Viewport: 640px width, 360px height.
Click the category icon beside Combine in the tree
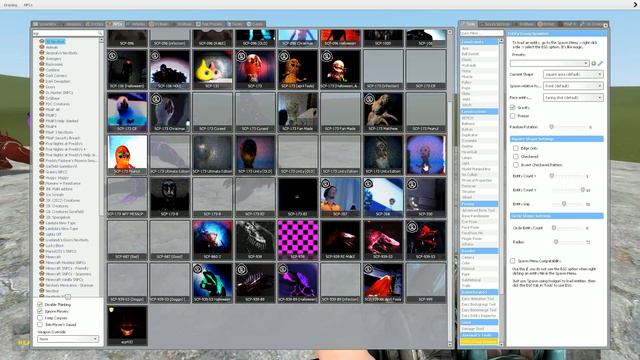42,70
